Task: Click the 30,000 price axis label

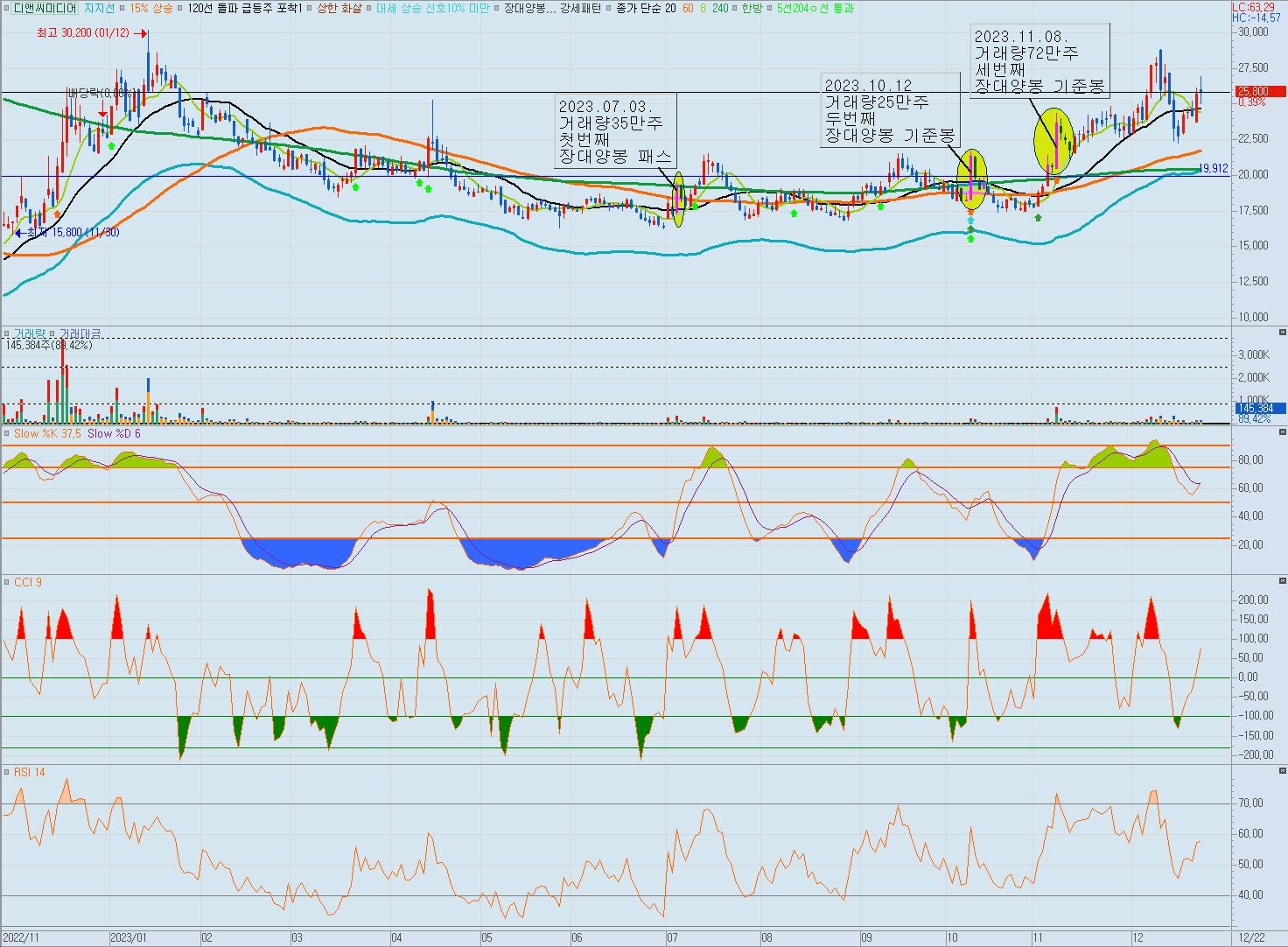Action: tap(1254, 32)
